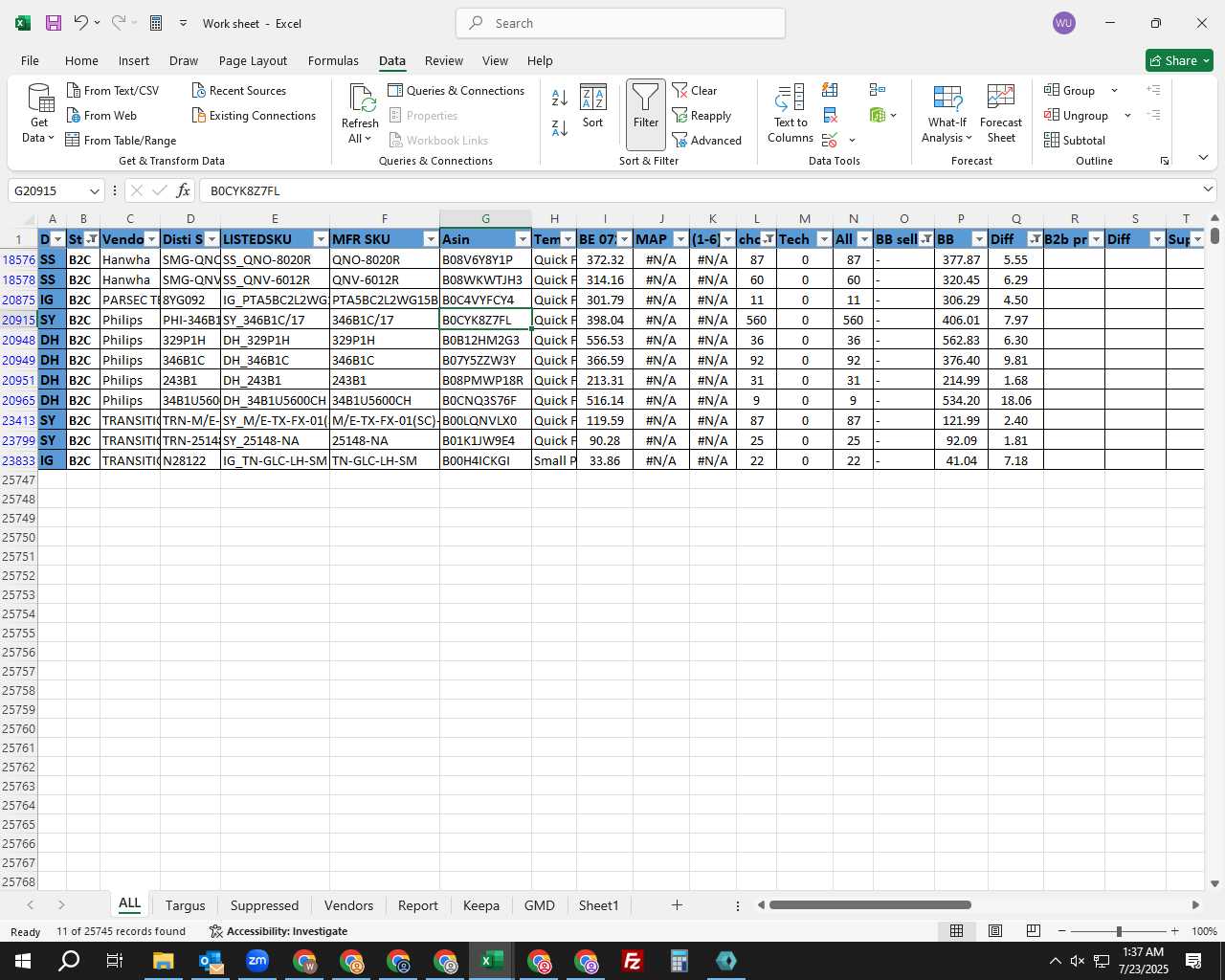Switch to the Review tab
The height and width of the screenshot is (980, 1225).
444,60
